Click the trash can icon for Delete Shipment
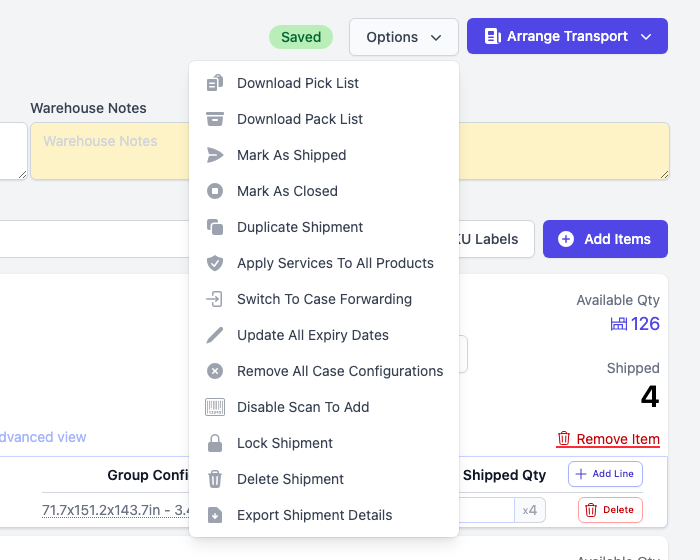 [215, 479]
